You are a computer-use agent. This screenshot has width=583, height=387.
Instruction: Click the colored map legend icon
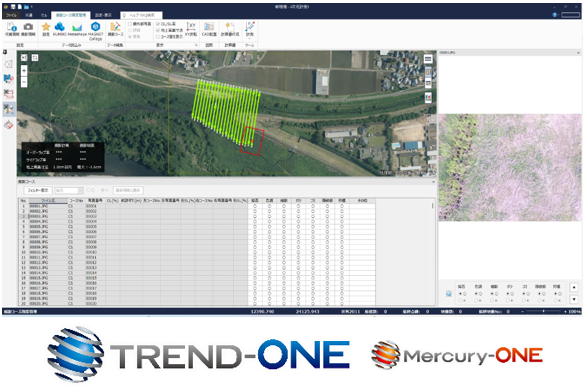[x=428, y=97]
